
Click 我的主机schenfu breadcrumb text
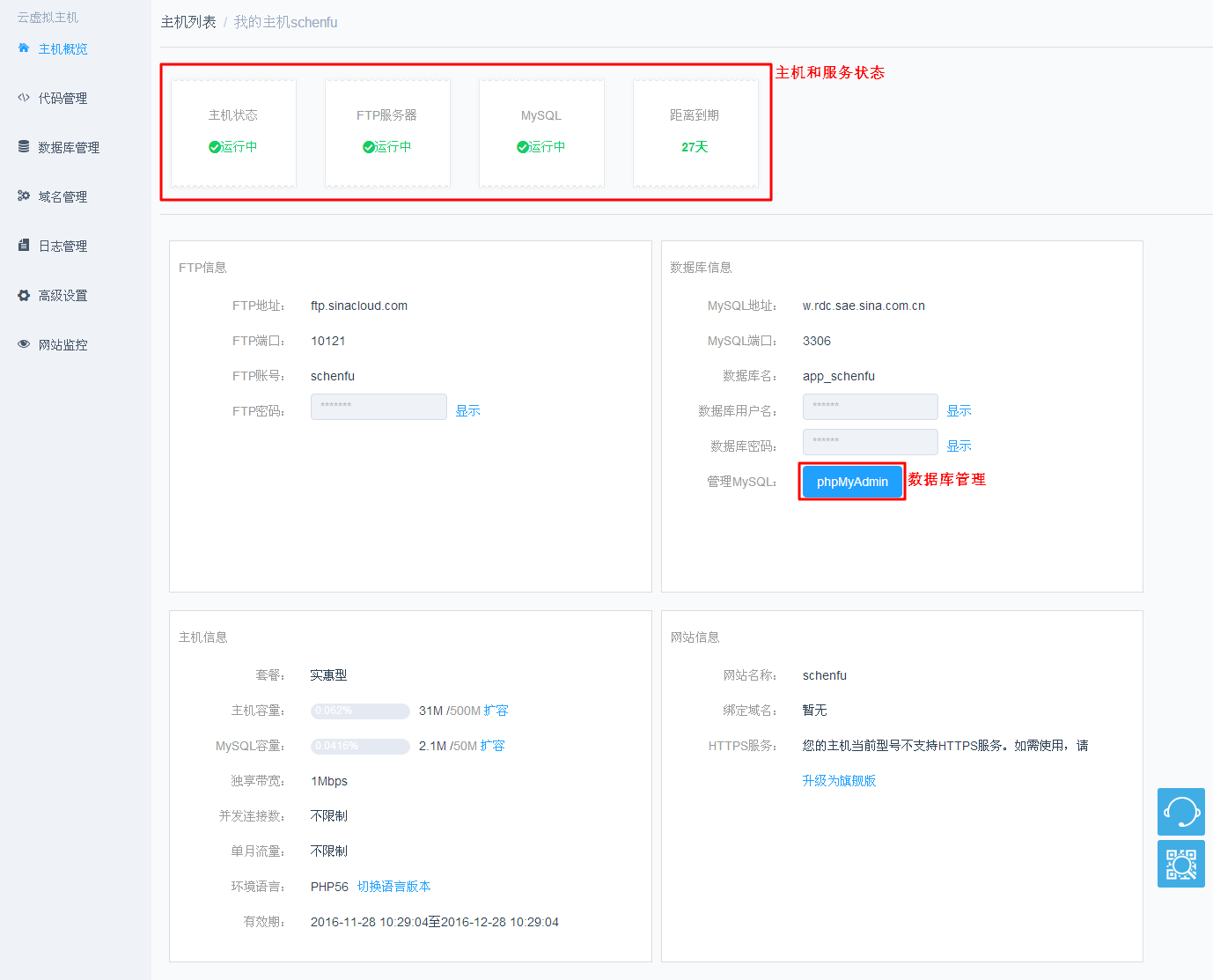286,22
